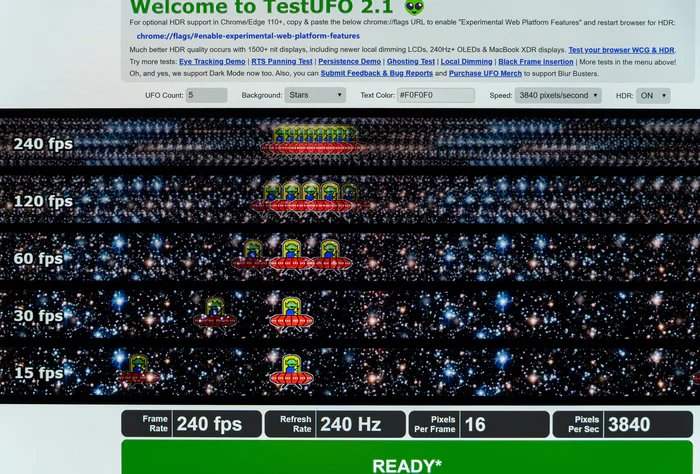Click the dim trailing UFO in 15 fps lane
Screen dimensions: 700x474
click(x=139, y=371)
